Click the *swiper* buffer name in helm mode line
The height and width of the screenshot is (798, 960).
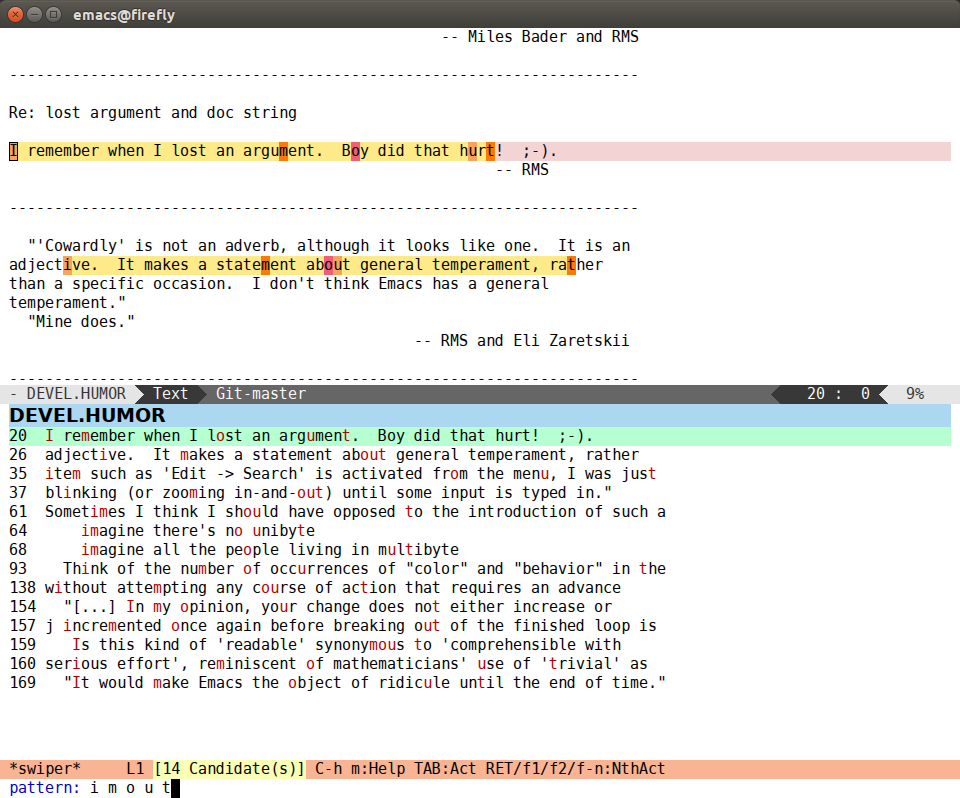coord(45,769)
